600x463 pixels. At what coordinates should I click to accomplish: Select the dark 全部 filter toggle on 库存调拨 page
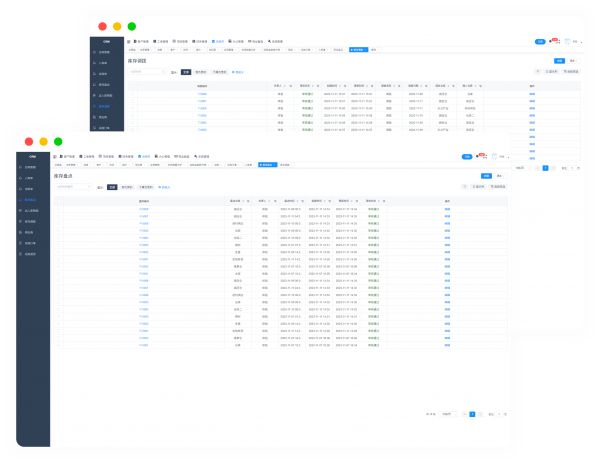pos(185,72)
